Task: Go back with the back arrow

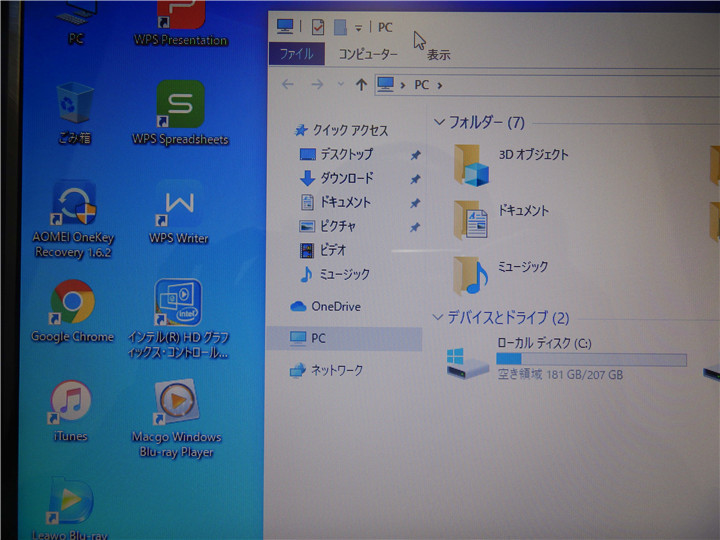Action: (288, 84)
